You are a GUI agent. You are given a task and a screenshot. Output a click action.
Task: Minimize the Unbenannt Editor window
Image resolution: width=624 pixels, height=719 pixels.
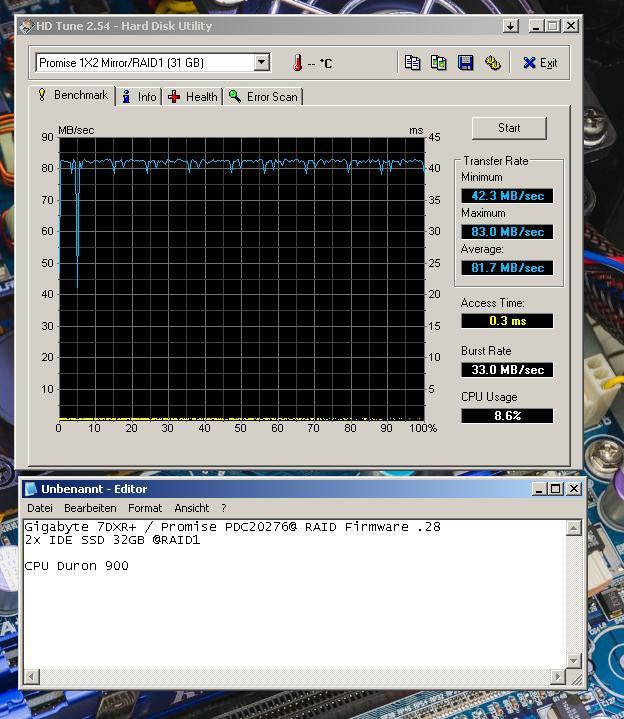(539, 489)
